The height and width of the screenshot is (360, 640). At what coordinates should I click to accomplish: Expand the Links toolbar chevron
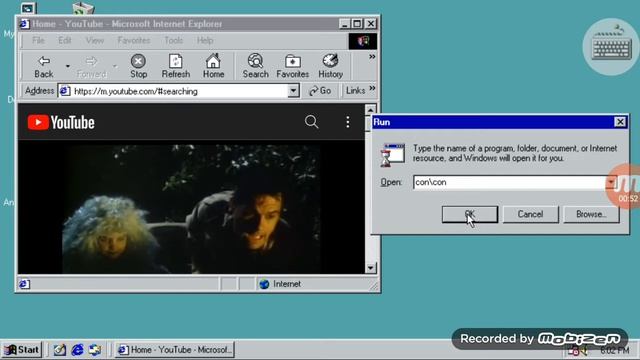click(372, 89)
